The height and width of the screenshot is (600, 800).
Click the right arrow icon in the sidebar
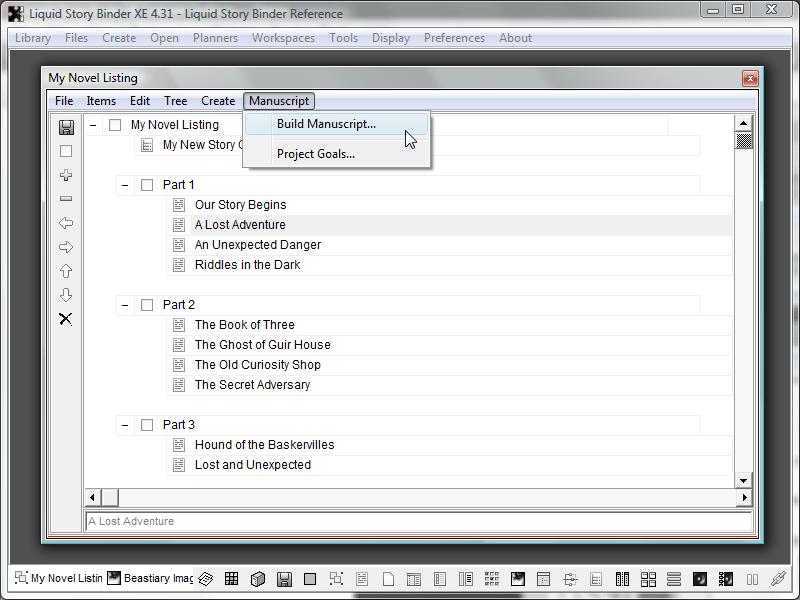66,247
